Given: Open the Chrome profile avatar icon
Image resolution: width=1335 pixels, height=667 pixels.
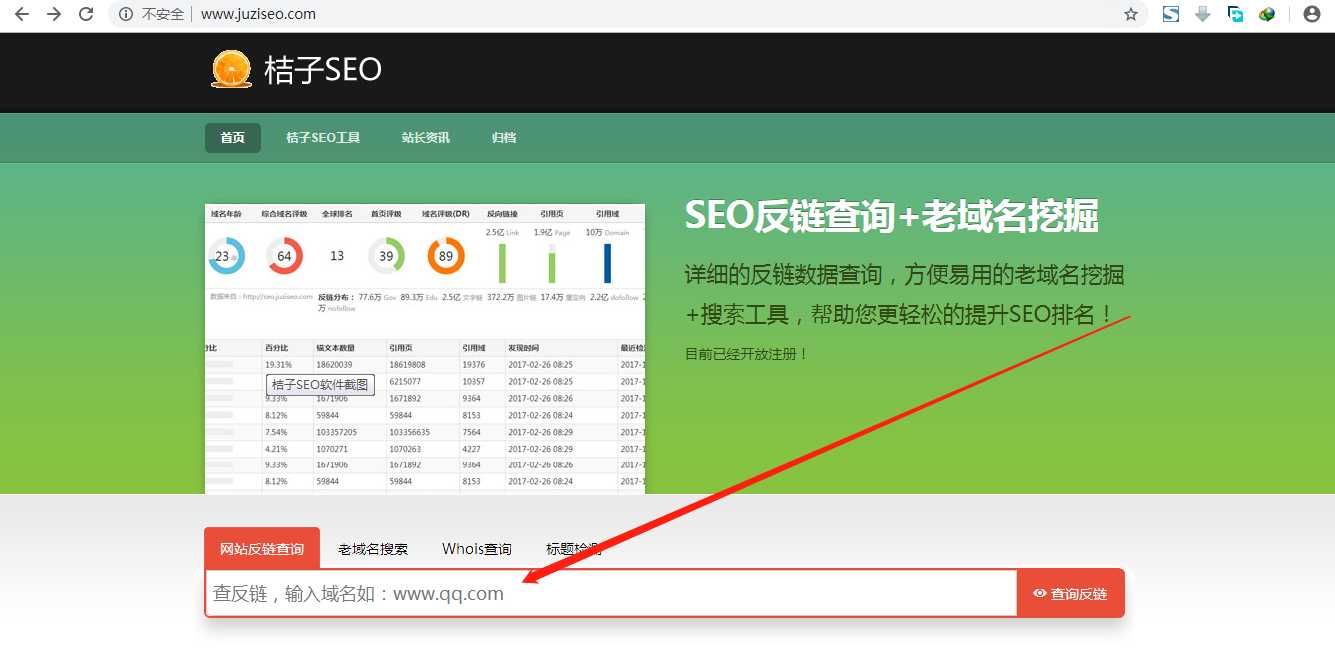Looking at the screenshot, I should click(x=1312, y=14).
